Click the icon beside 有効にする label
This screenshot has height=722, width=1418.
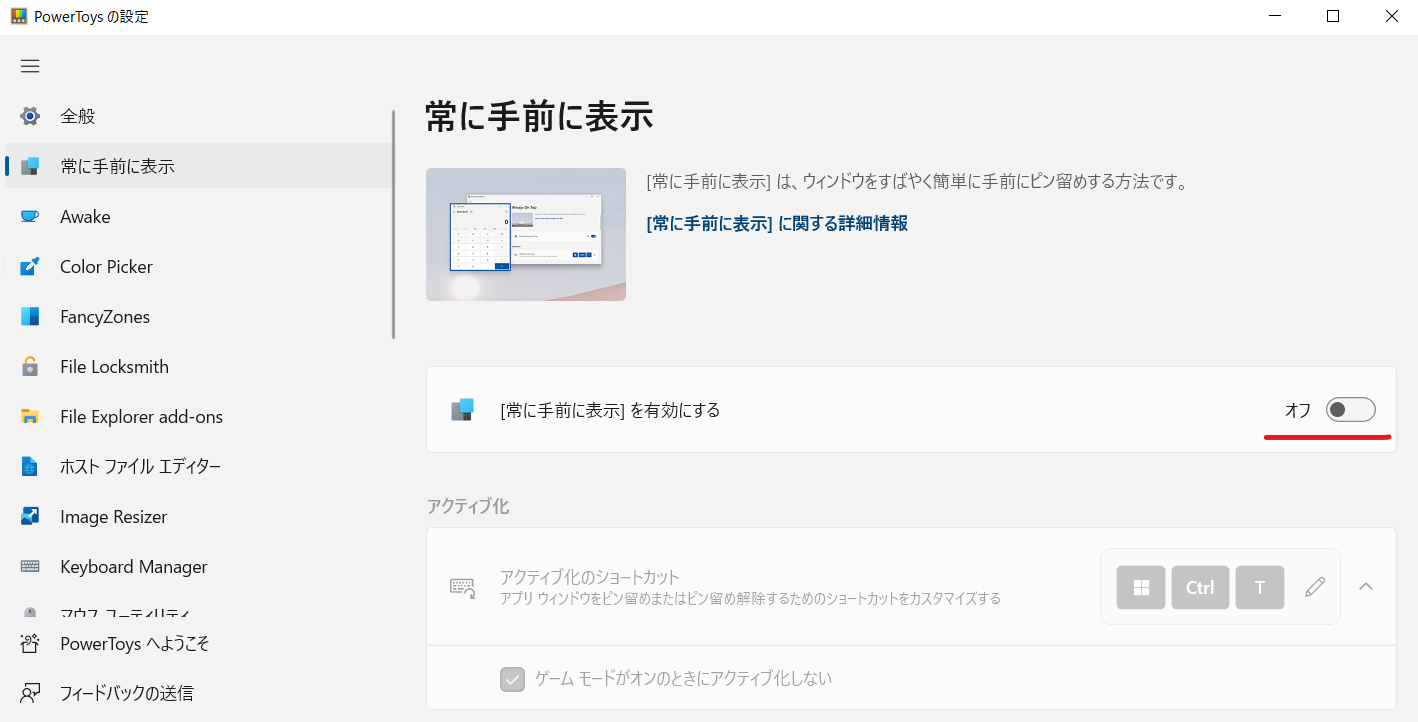pyautogui.click(x=461, y=409)
